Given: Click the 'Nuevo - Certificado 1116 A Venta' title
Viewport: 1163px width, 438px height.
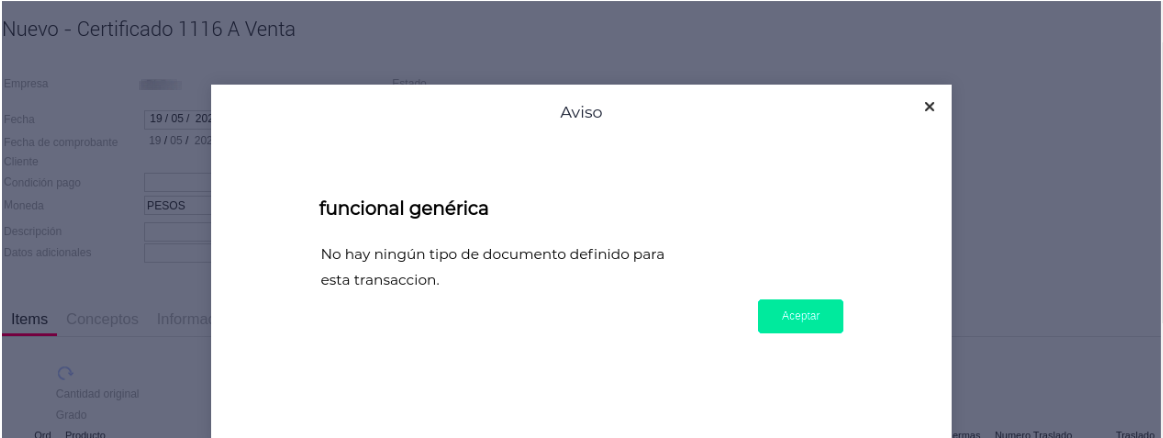Looking at the screenshot, I should [x=148, y=29].
